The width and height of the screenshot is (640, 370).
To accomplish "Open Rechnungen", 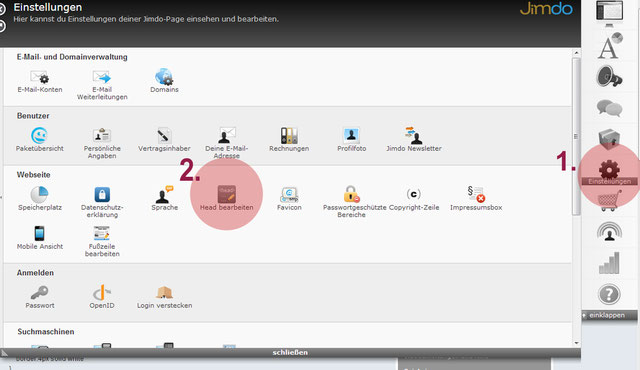I will click(x=289, y=140).
